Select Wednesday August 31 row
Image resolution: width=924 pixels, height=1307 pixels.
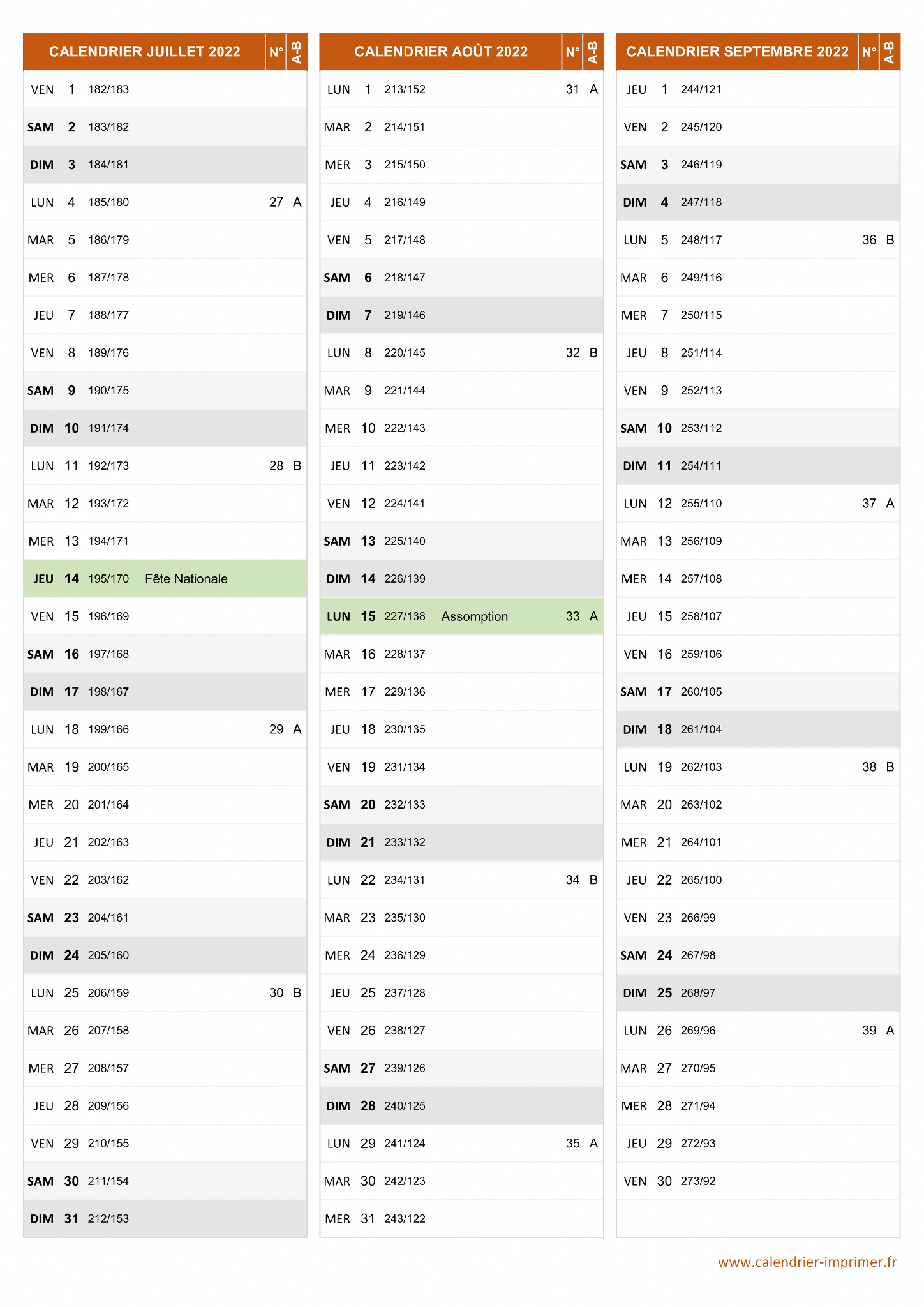[x=461, y=1219]
